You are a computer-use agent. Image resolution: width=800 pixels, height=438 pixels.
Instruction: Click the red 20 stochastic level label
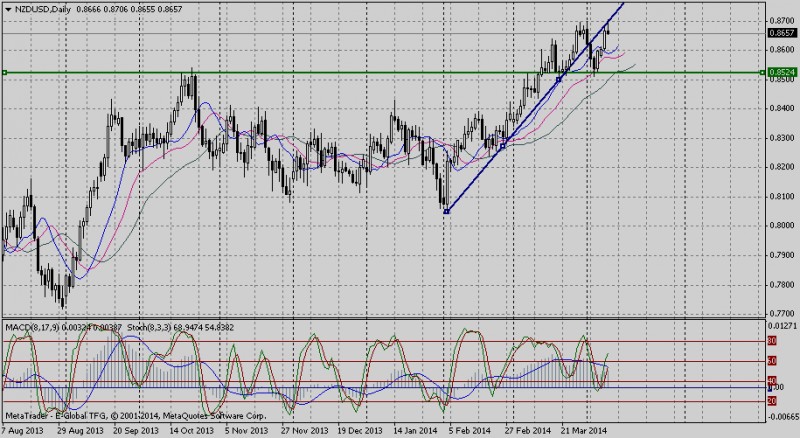click(772, 401)
